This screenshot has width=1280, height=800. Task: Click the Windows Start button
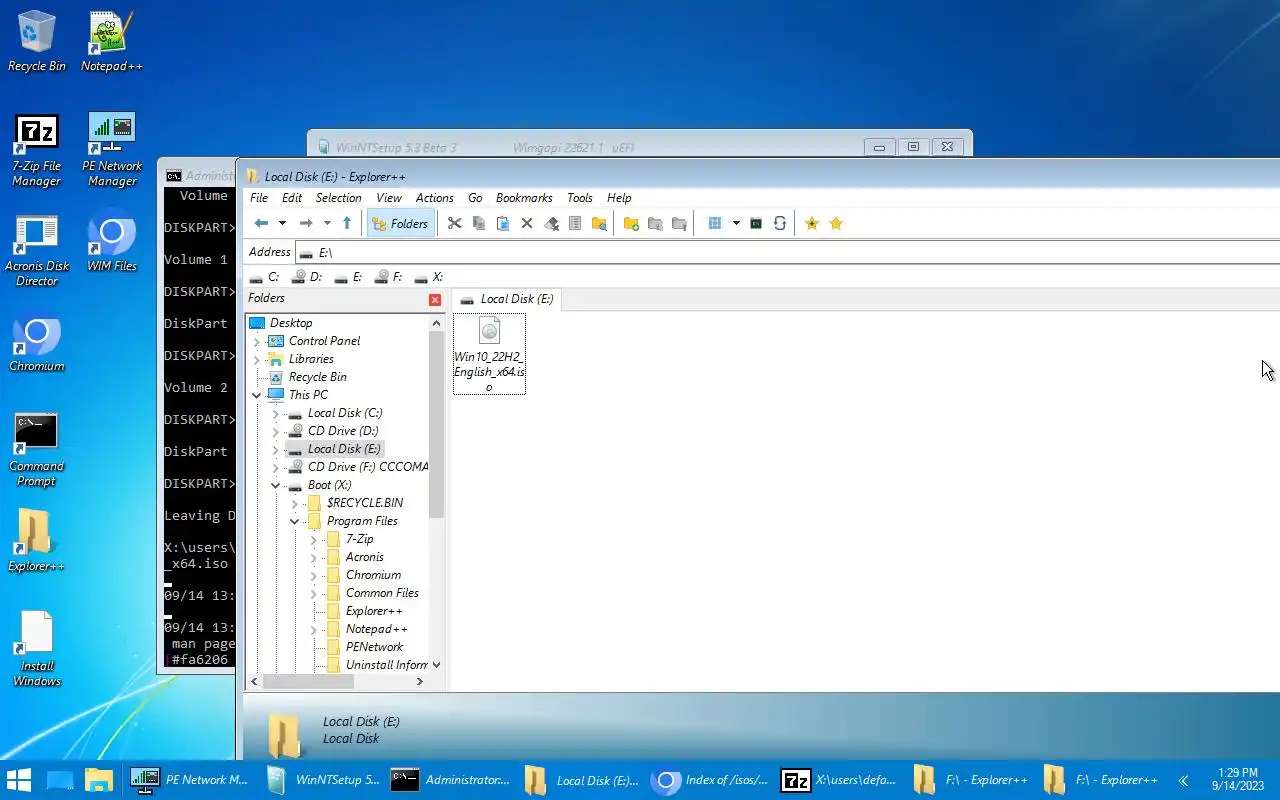pyautogui.click(x=19, y=780)
